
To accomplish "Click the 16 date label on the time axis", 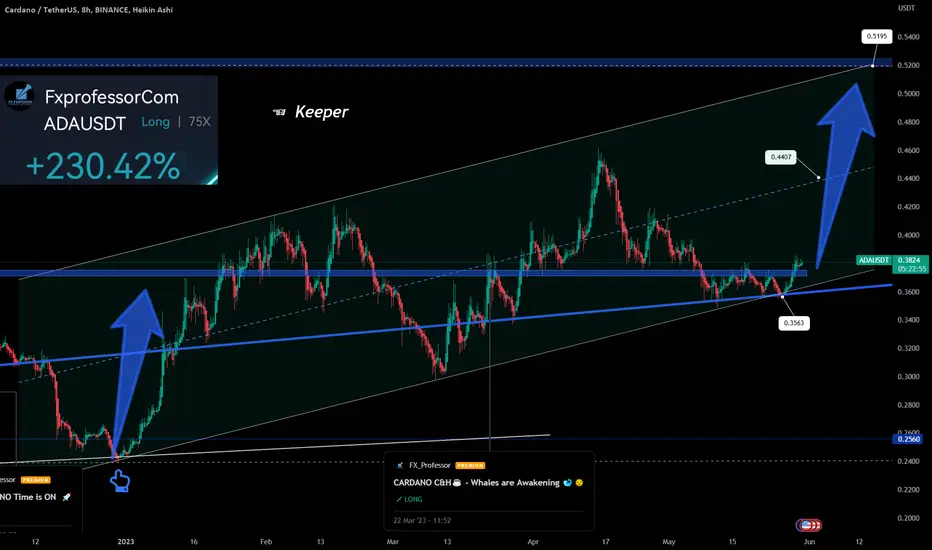I will pyautogui.click(x=194, y=542).
